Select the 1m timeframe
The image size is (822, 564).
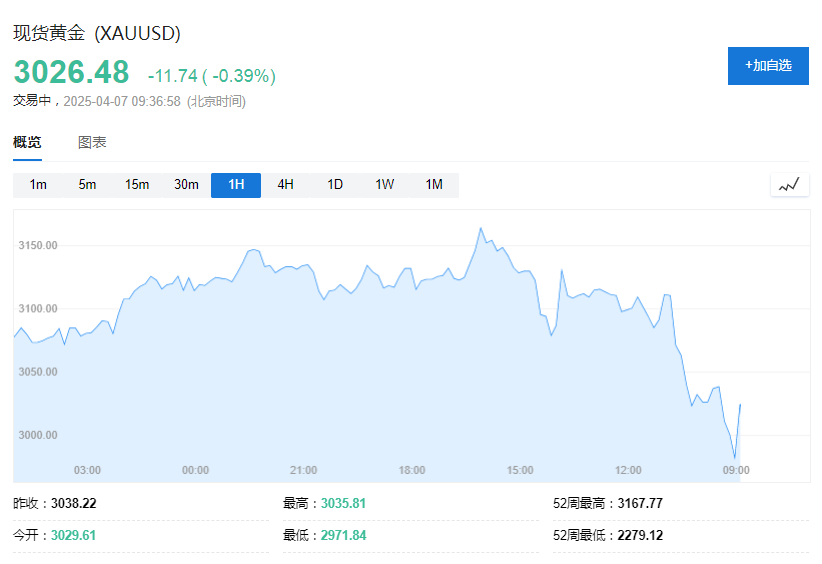pyautogui.click(x=38, y=185)
